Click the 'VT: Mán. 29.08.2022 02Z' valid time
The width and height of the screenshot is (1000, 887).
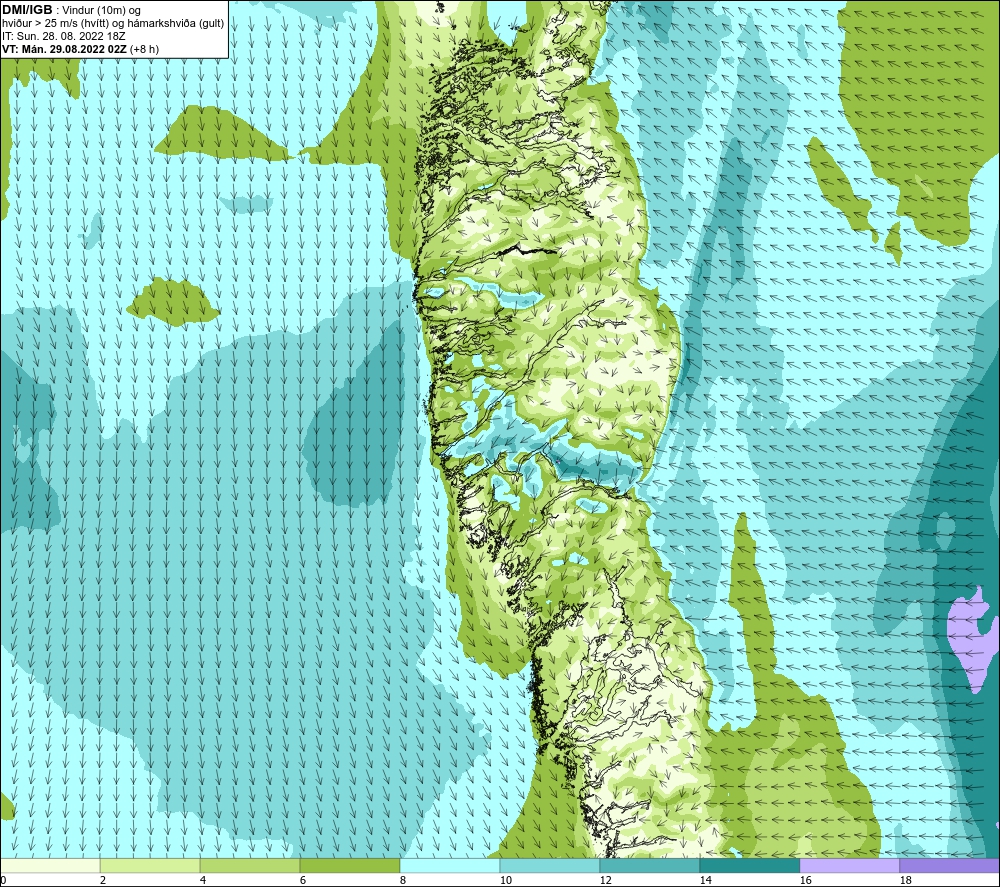coord(64,48)
